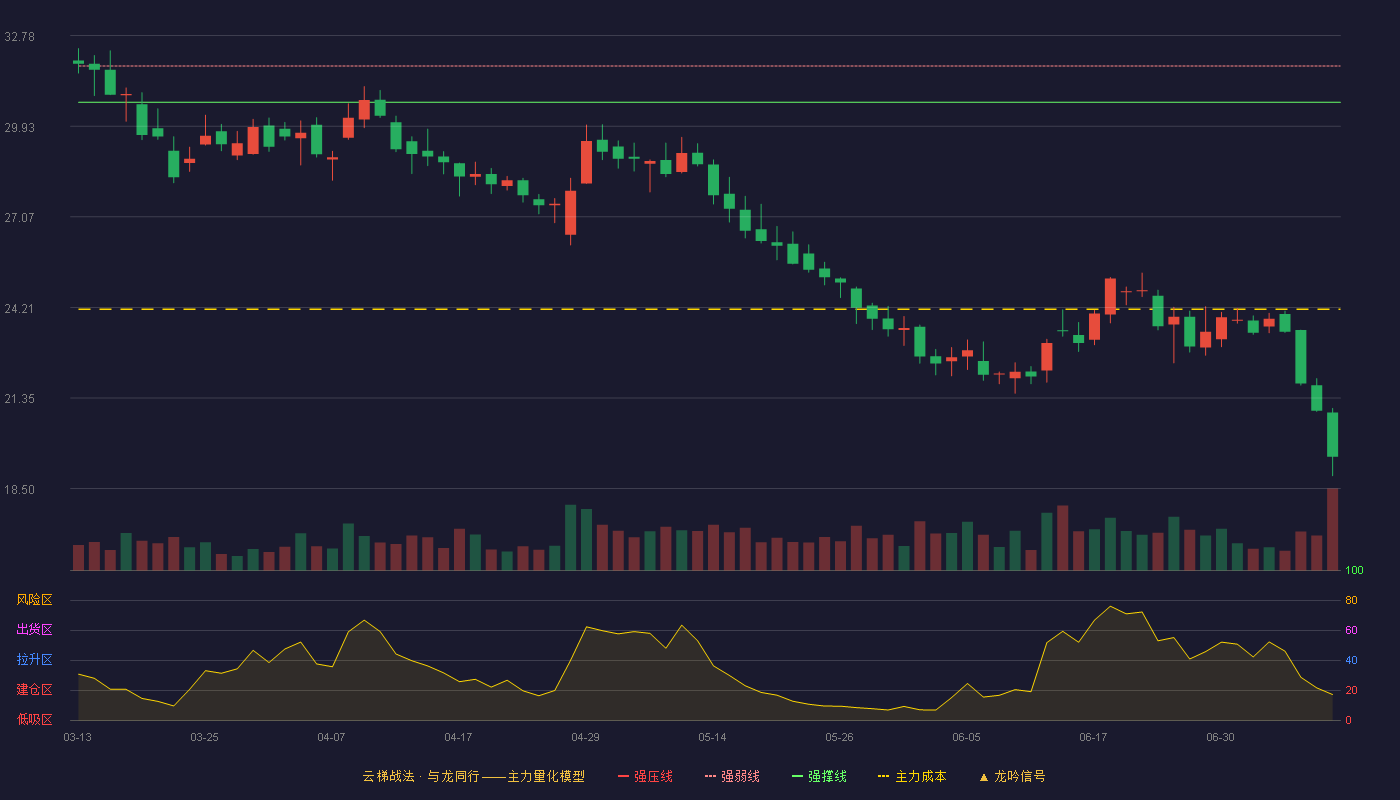Screen dimensions: 1400x800
Task: Click the 出货区 zone label
Action: (x=34, y=630)
